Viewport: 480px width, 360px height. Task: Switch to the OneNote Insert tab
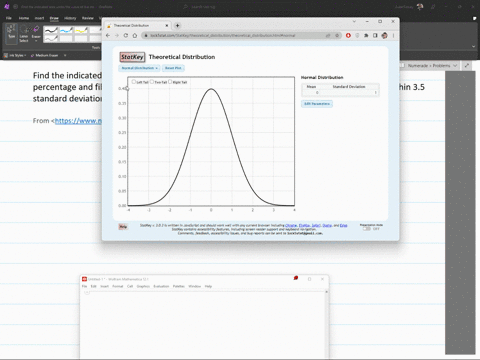pos(39,18)
